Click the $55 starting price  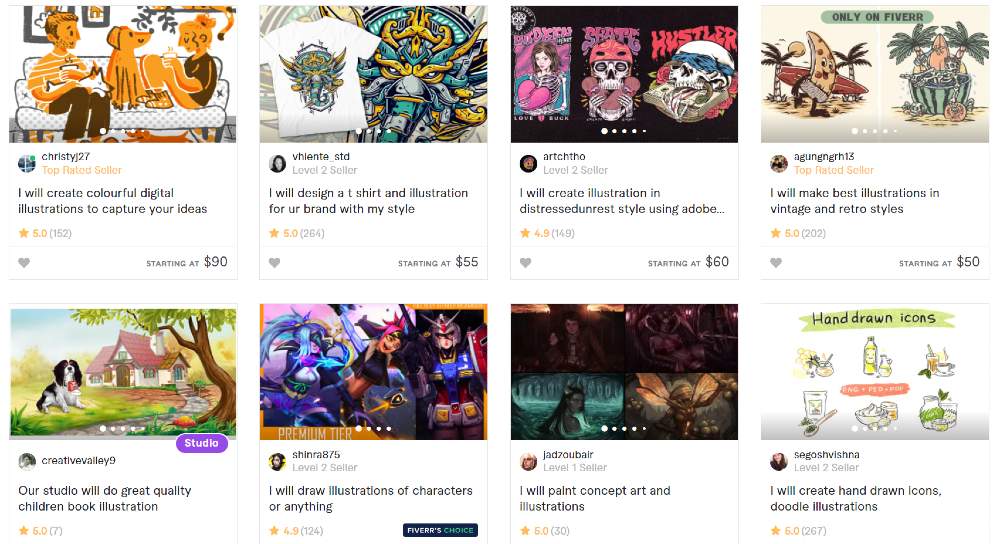(467, 262)
